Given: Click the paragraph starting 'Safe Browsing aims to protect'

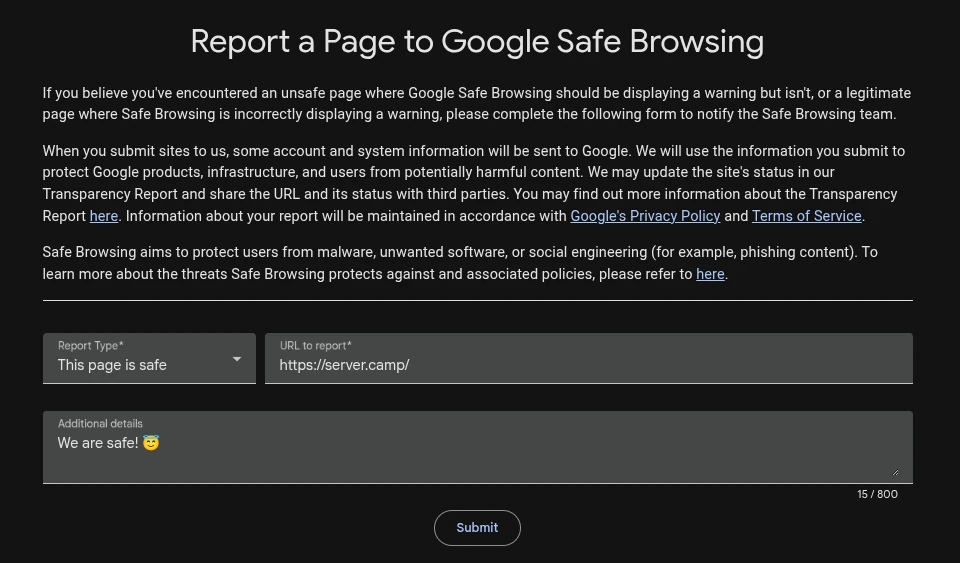Looking at the screenshot, I should click(460, 263).
